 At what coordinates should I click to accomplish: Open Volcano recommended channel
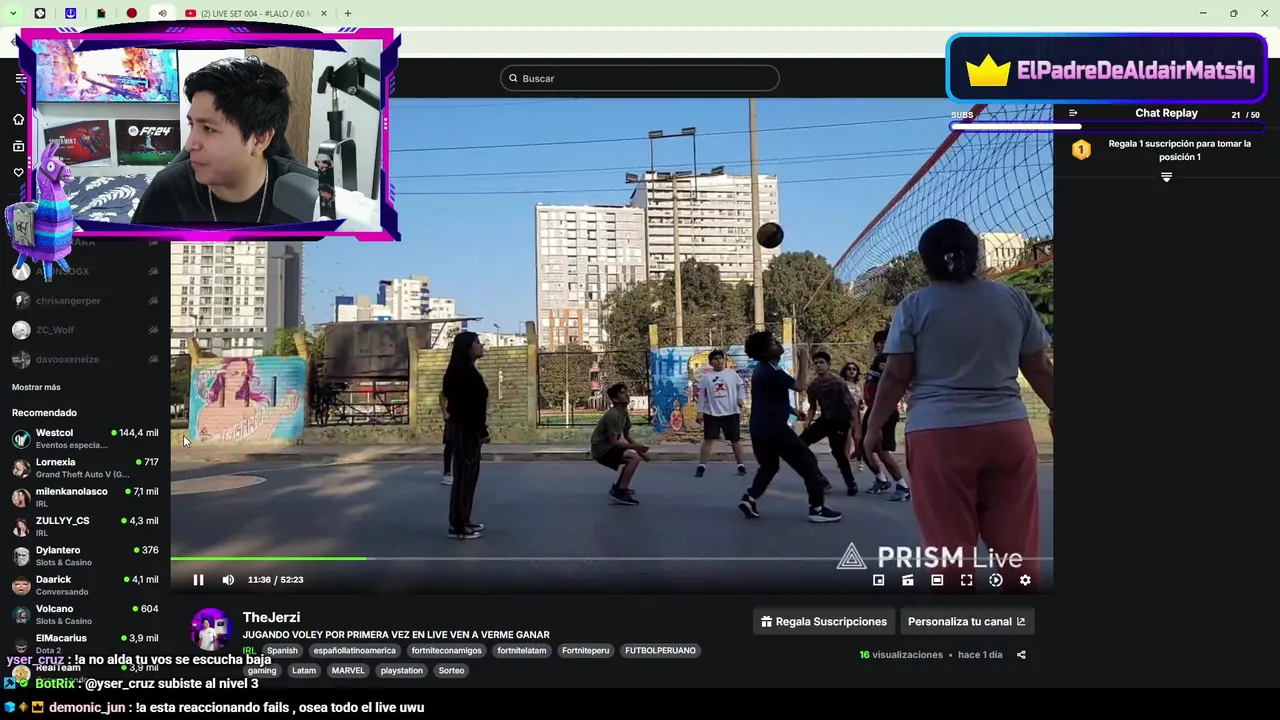point(85,614)
